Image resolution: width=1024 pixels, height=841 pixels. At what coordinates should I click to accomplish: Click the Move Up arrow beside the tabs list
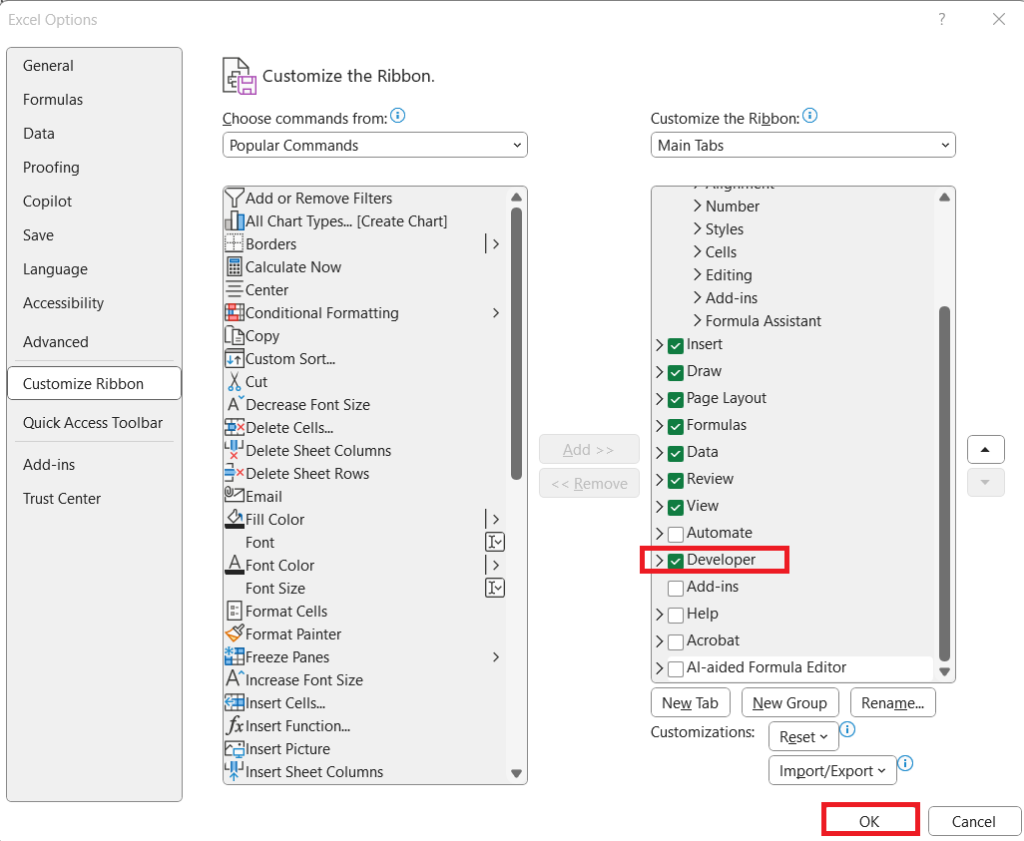(985, 449)
